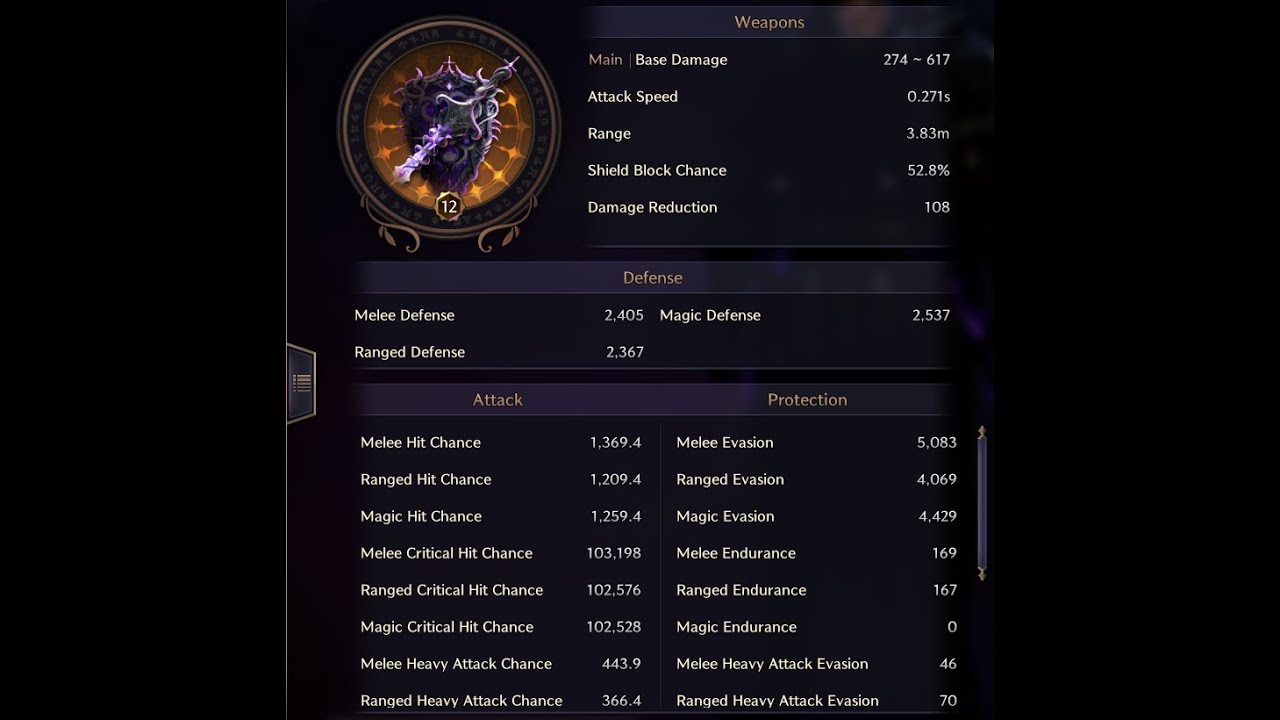Click the level 12 badge on emblem
This screenshot has width=1280, height=720.
pyautogui.click(x=448, y=207)
